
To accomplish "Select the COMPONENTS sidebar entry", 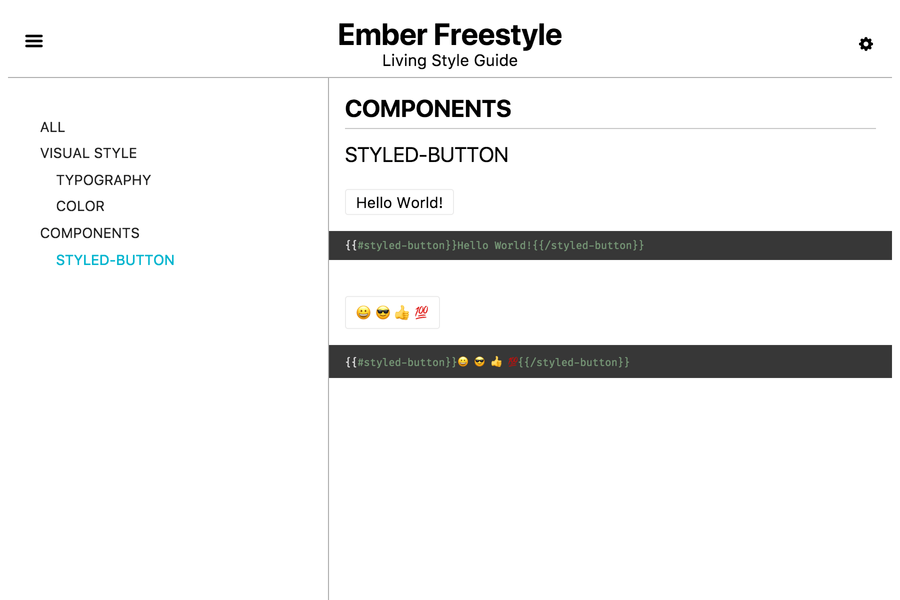I will point(90,233).
